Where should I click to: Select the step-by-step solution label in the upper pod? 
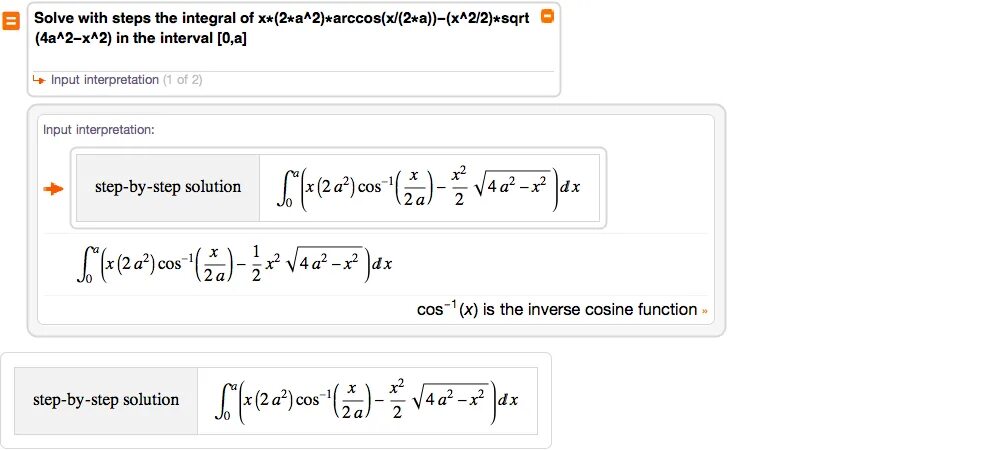point(168,187)
